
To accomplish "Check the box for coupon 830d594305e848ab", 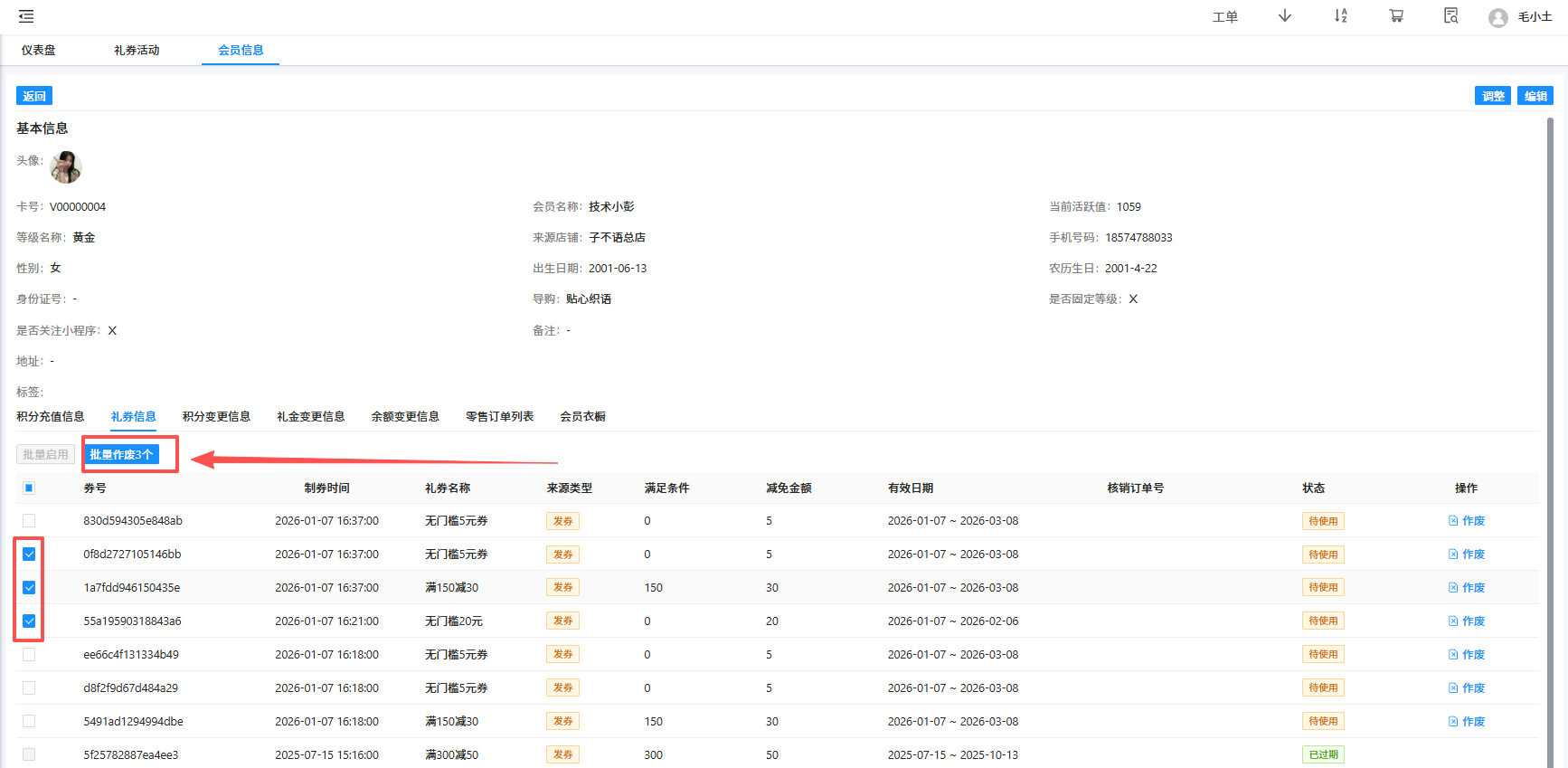I will [29, 521].
